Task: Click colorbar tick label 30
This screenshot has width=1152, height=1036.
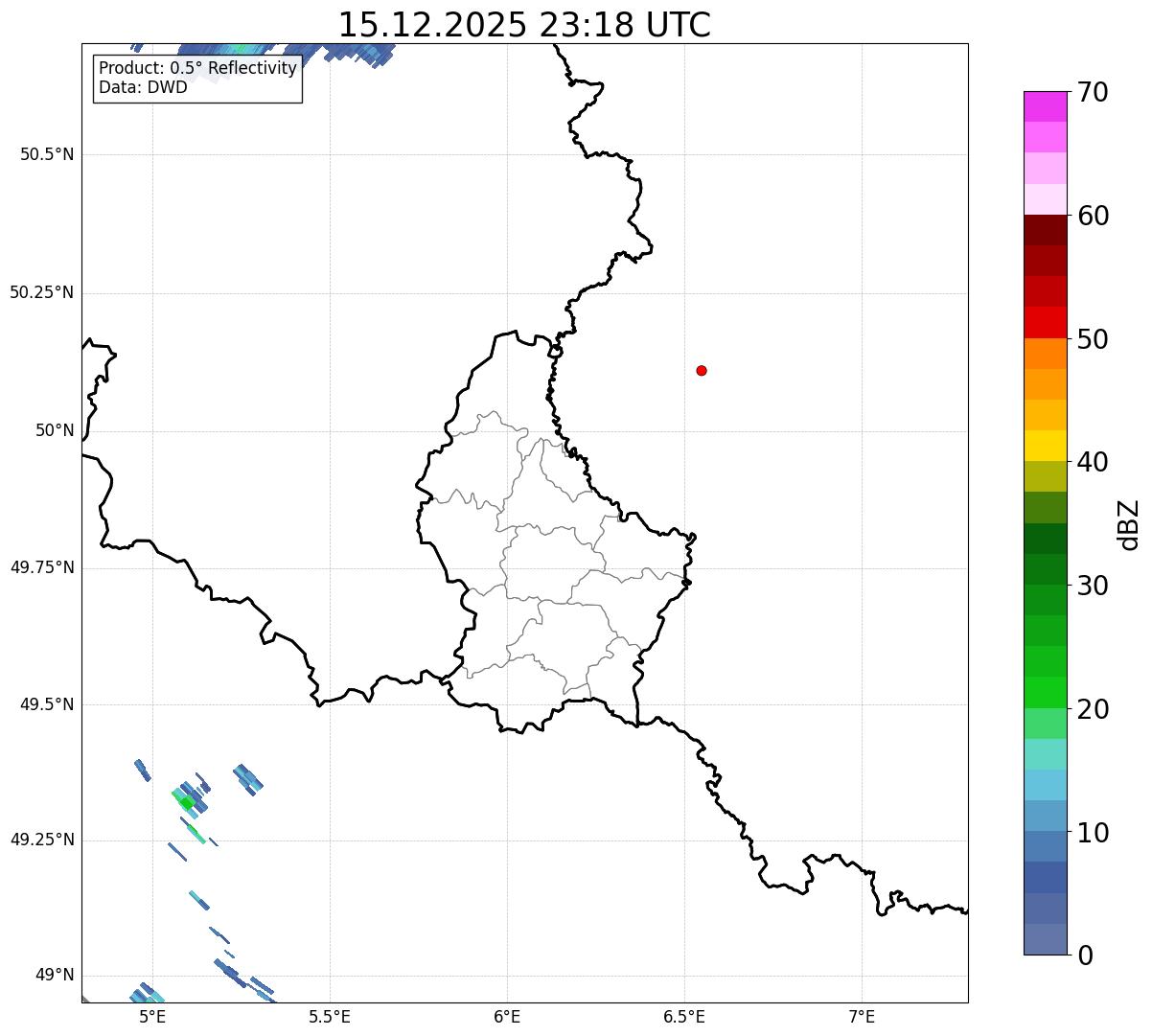Action: tap(1092, 586)
